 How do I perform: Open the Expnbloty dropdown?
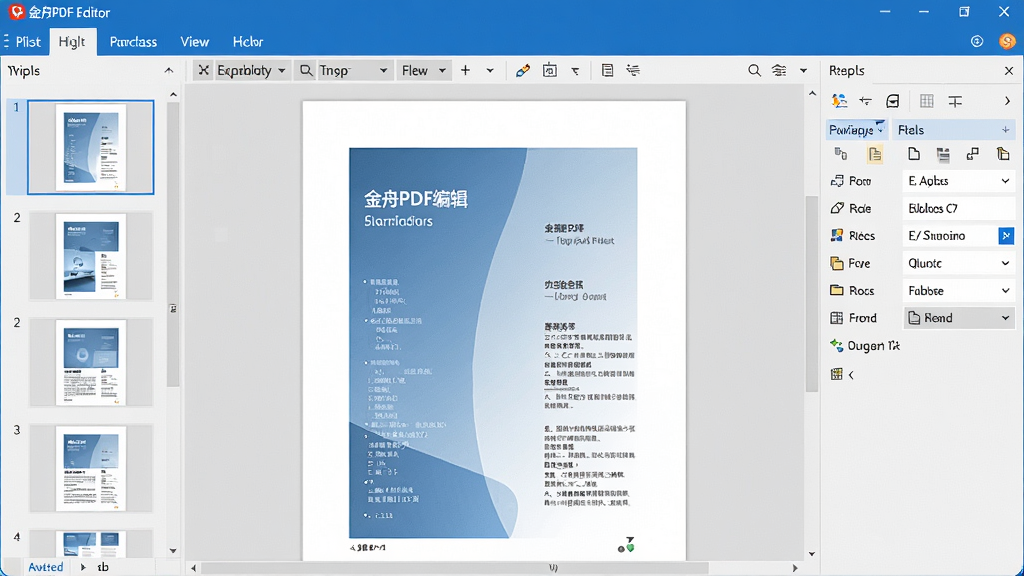(251, 71)
